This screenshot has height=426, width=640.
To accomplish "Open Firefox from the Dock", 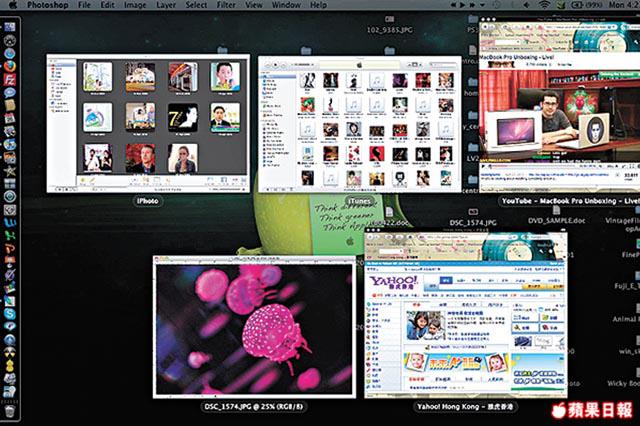I will [9, 66].
